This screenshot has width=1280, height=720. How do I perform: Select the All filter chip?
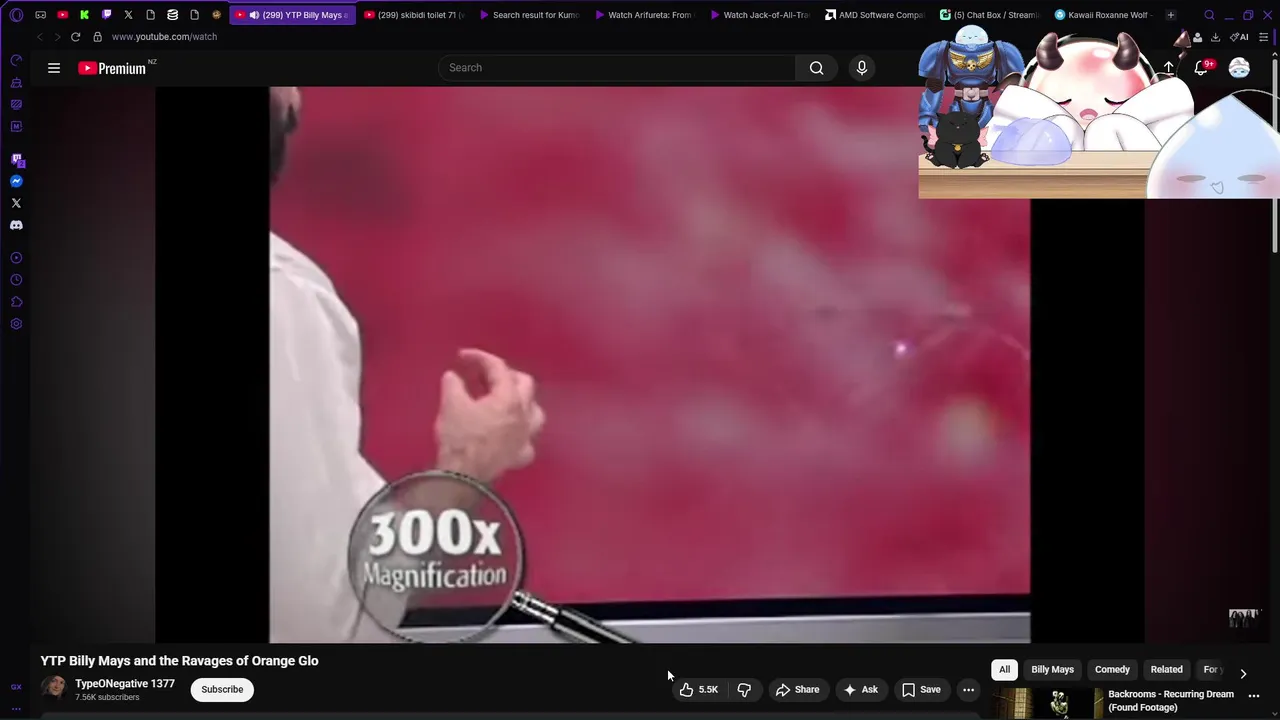click(x=1004, y=670)
